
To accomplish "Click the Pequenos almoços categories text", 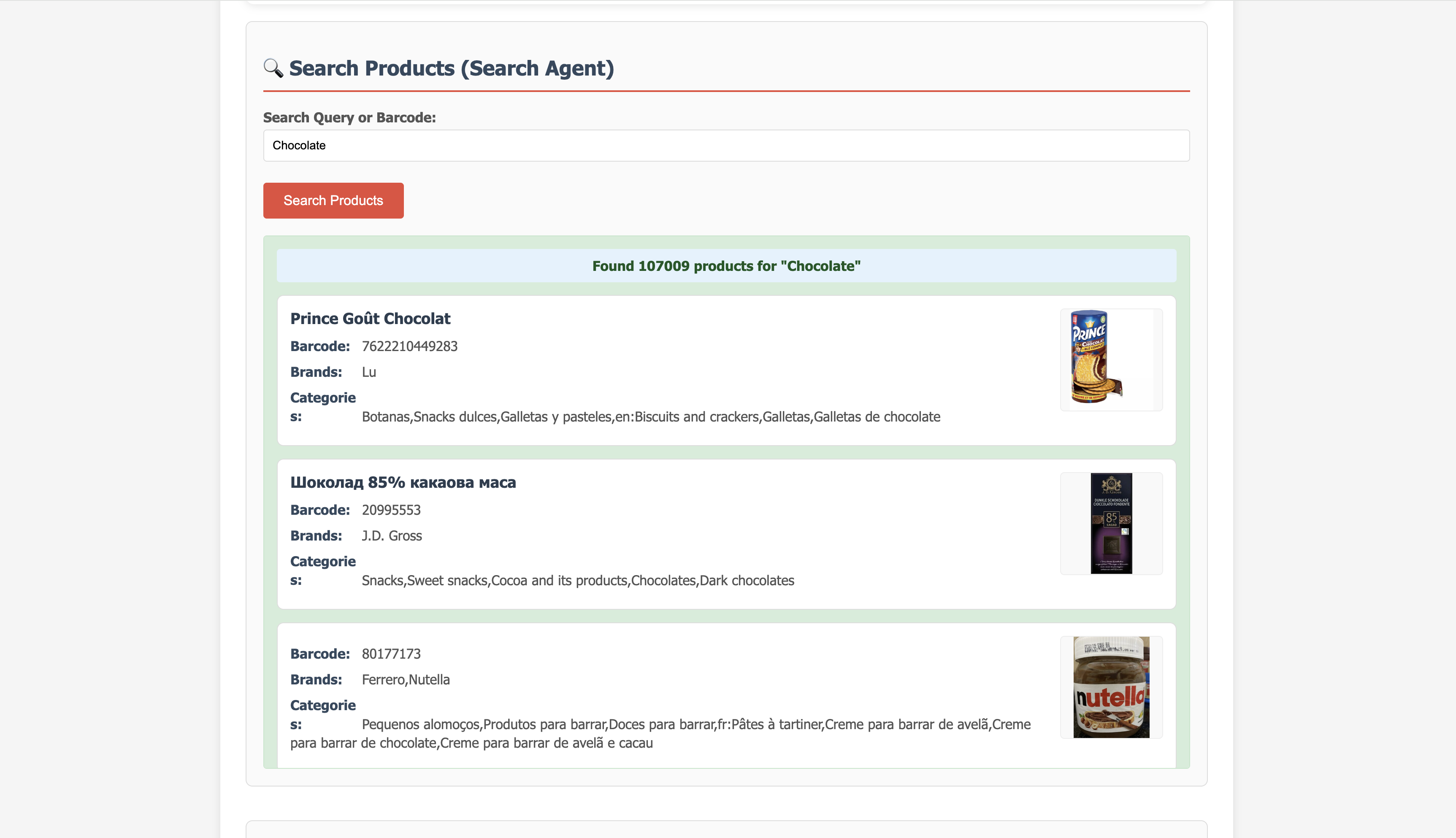I will [x=660, y=733].
